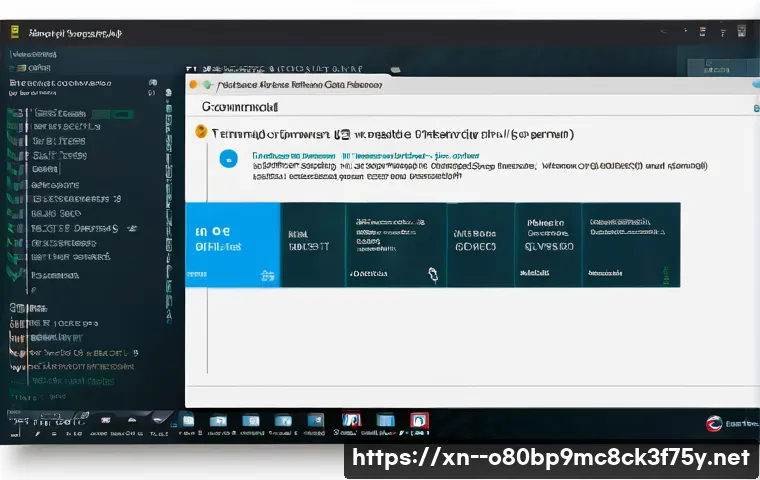Click the yellow app icon in the title bar
Viewport: 760px width, 480px height.
point(14,32)
